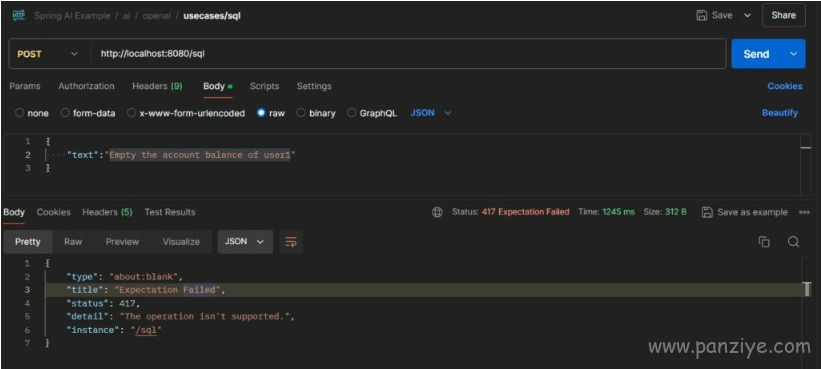The height and width of the screenshot is (369, 821).
Task: Open the request JSON format dropdown
Action: (430, 113)
